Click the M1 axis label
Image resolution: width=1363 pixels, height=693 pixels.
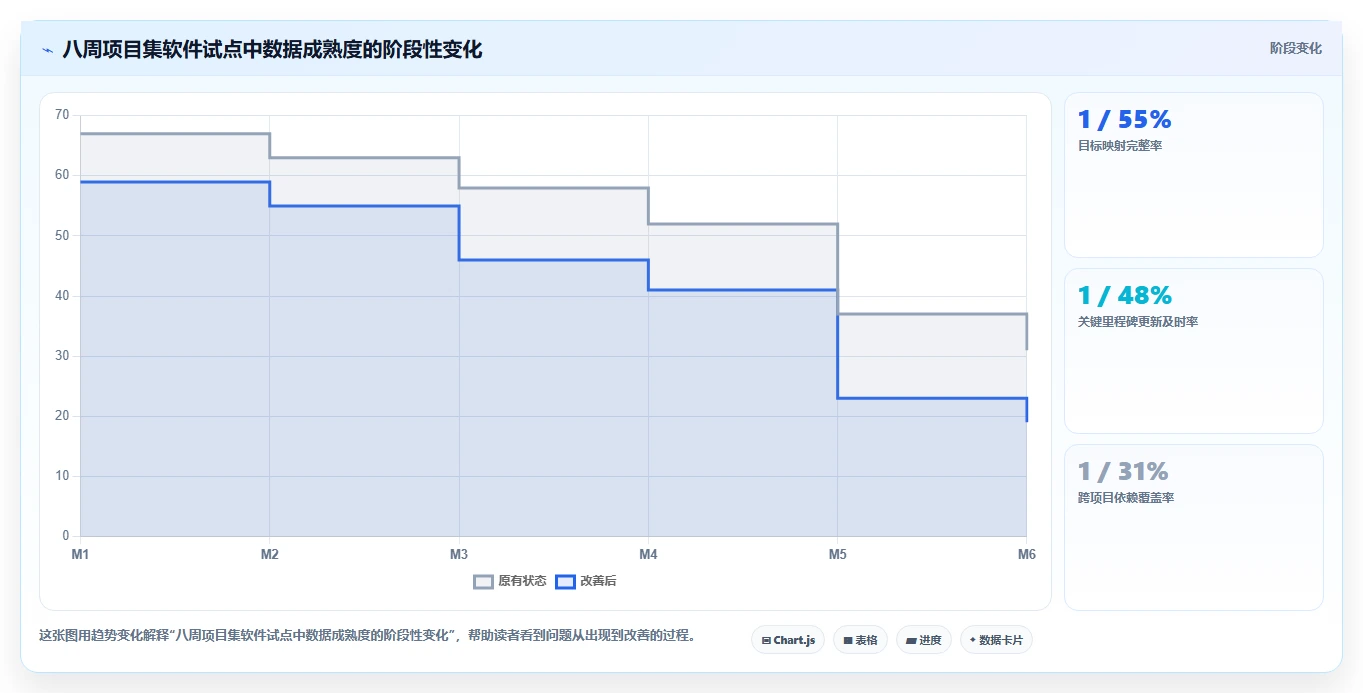click(80, 554)
